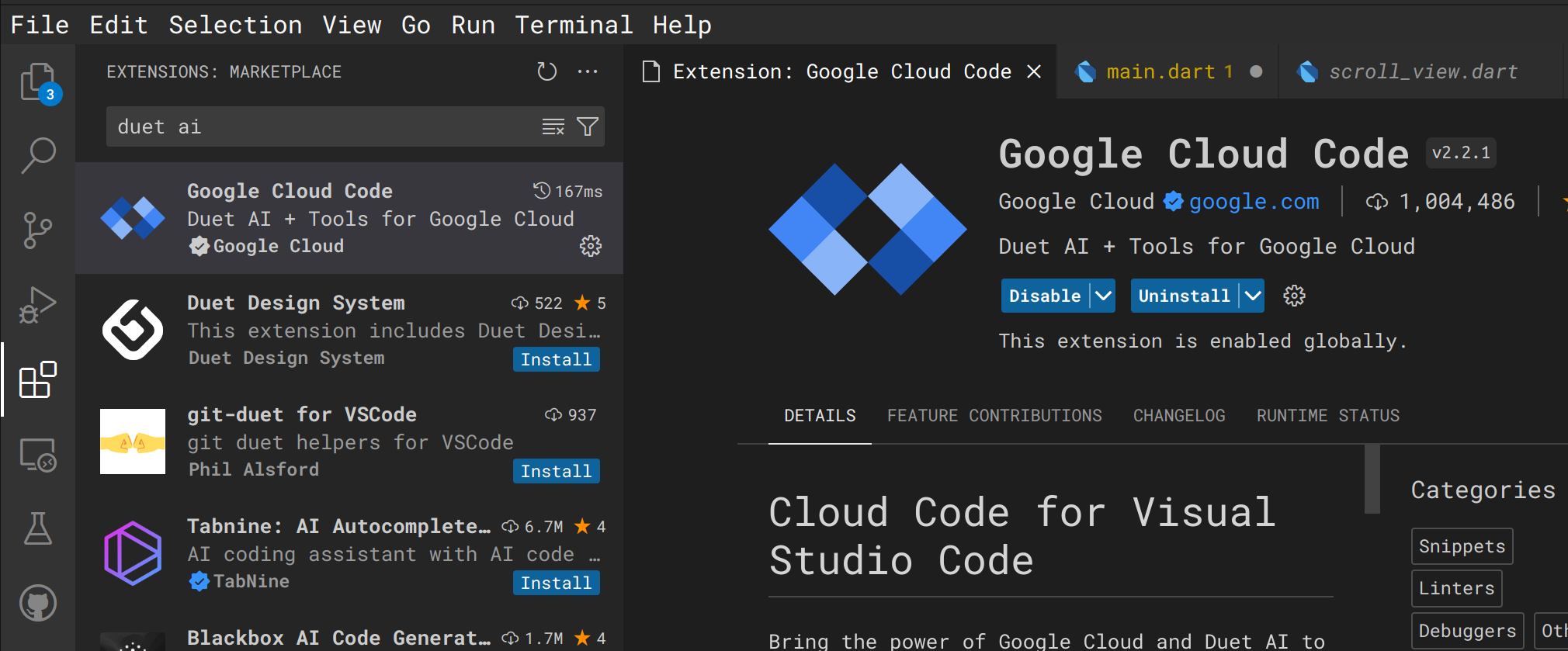Click the Disable button
The width and height of the screenshot is (1568, 651).
tap(1045, 296)
